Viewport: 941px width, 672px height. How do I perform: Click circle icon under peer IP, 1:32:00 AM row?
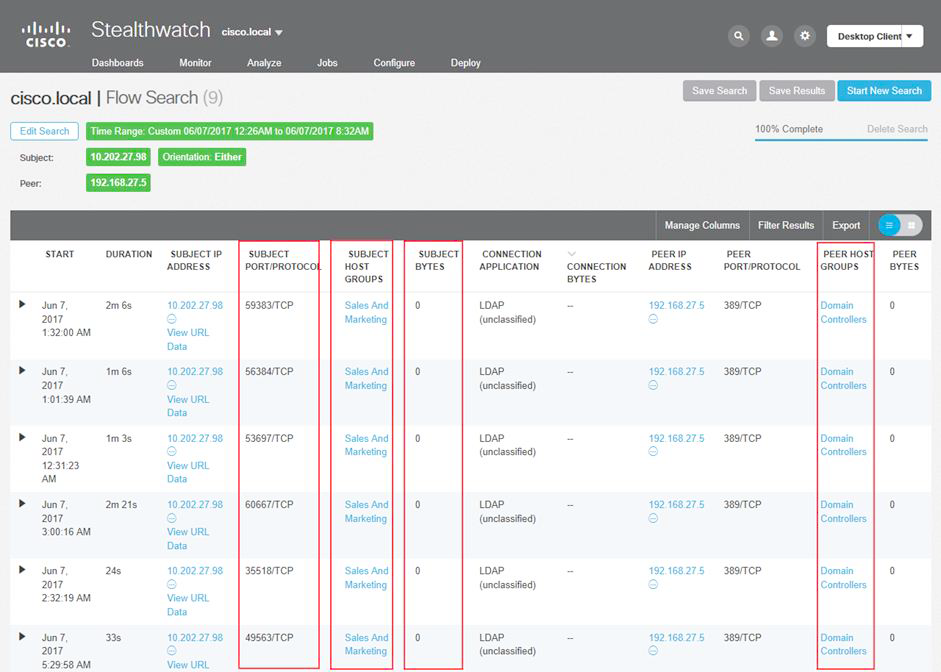coord(654,319)
